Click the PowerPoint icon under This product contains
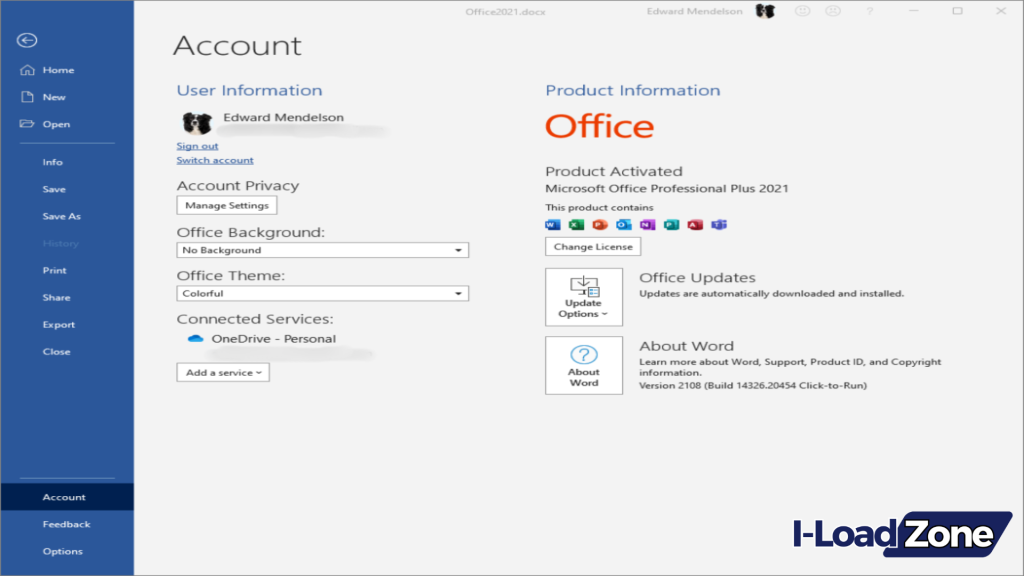Image resolution: width=1024 pixels, height=576 pixels. point(601,224)
